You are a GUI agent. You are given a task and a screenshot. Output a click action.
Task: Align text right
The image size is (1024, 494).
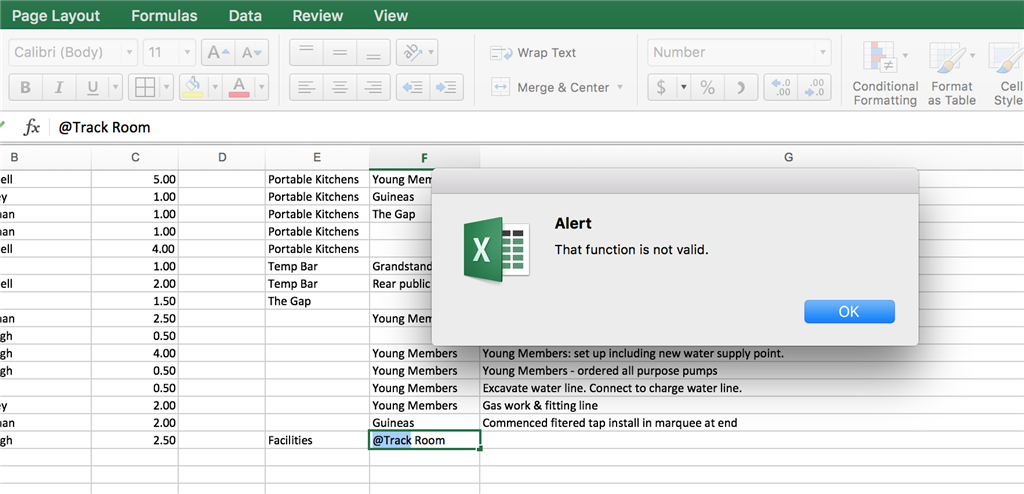point(374,87)
